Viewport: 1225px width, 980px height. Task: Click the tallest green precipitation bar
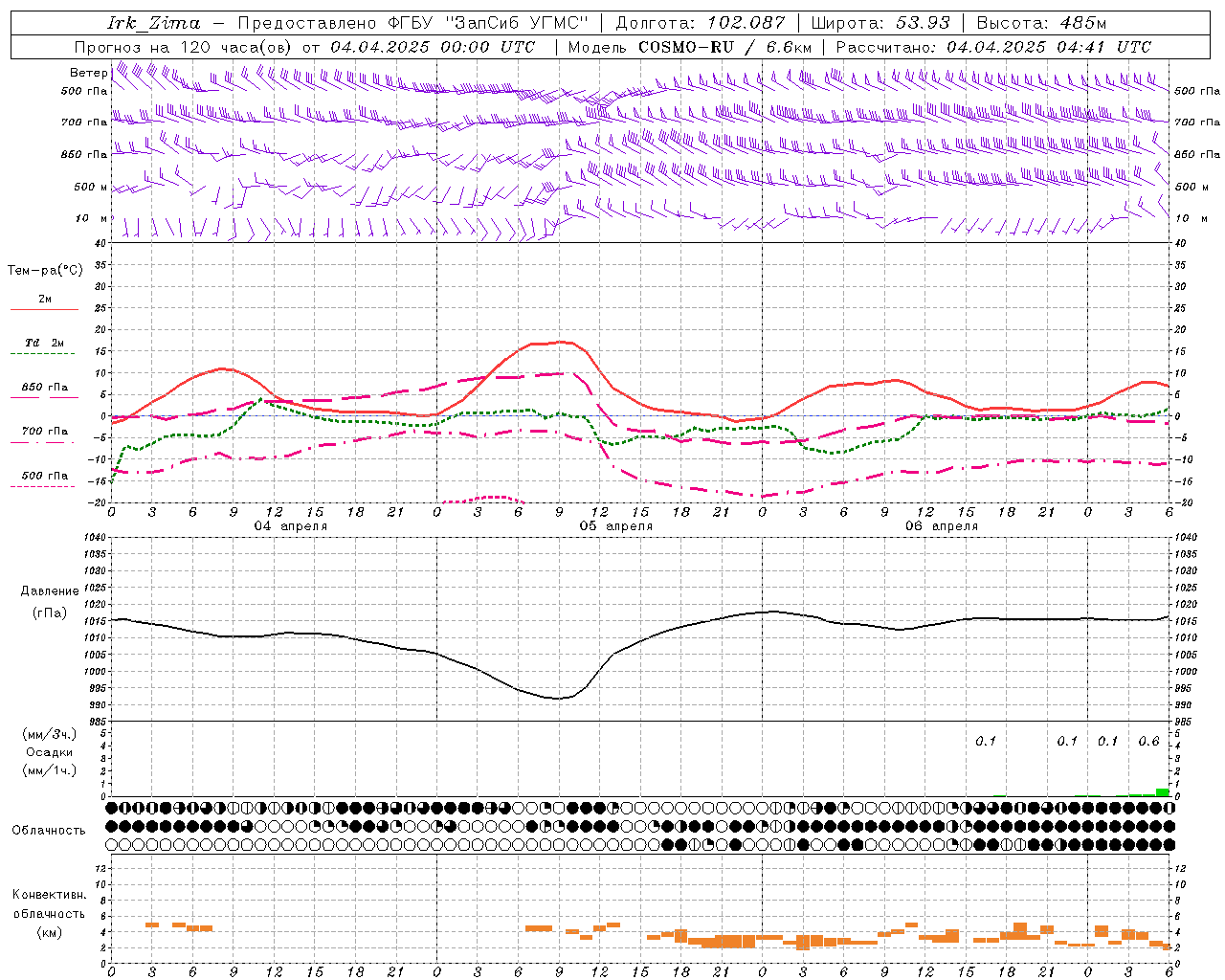1162,792
